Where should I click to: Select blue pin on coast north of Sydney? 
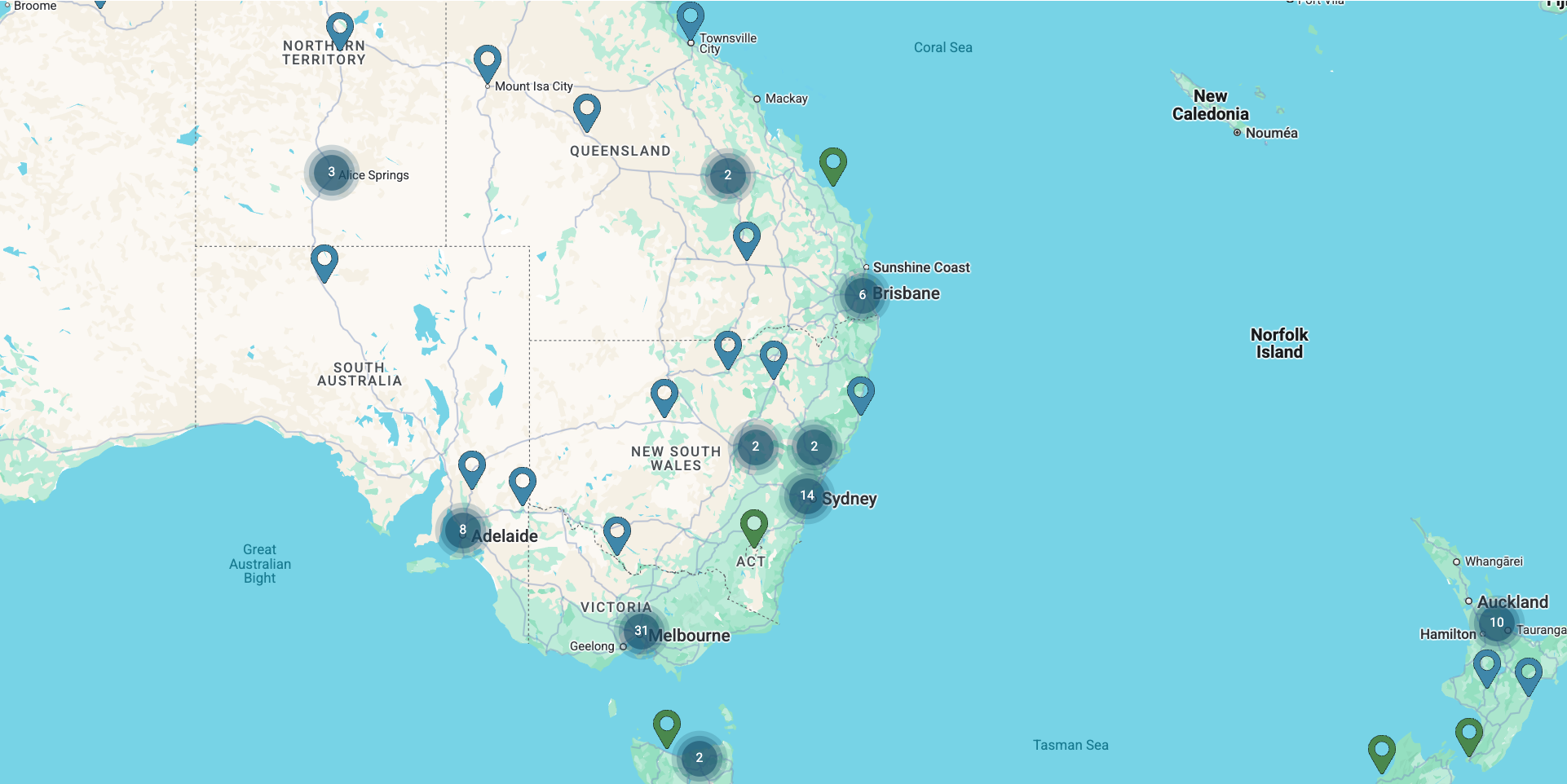coord(860,394)
